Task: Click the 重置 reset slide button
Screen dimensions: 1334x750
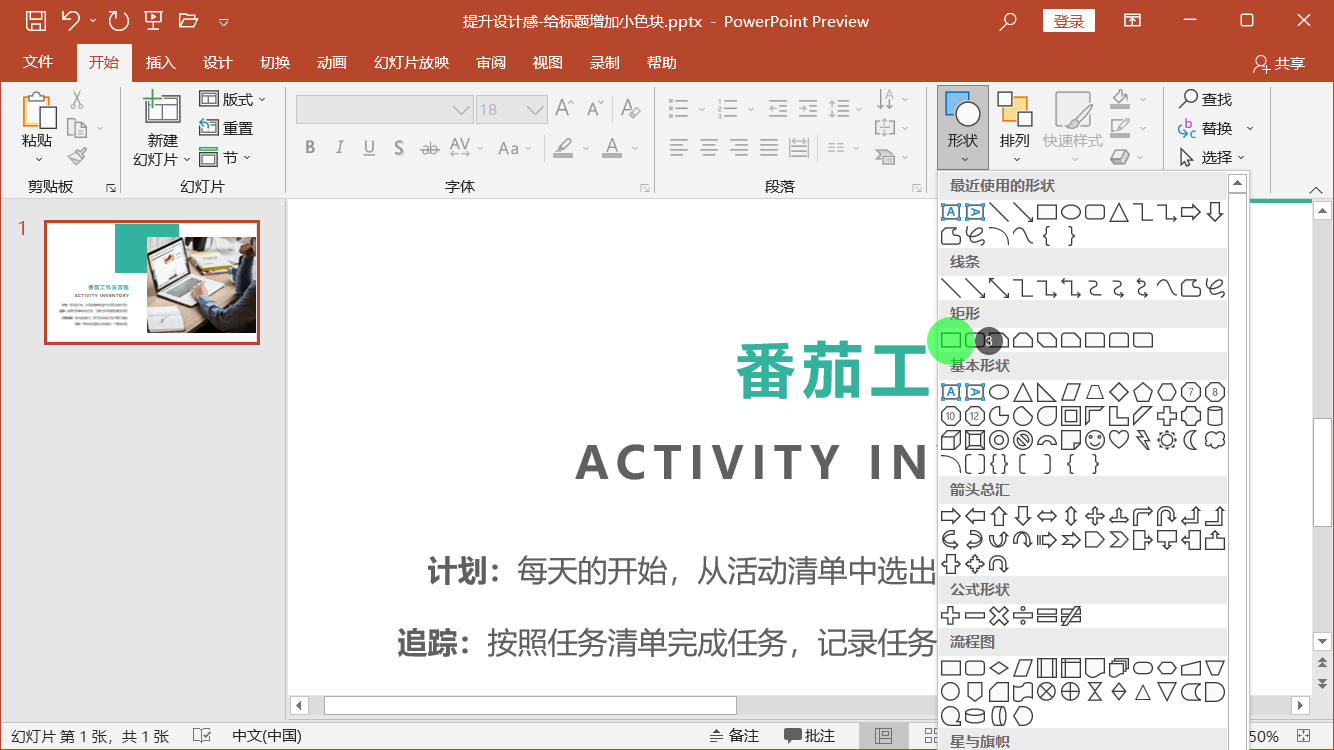Action: tap(226, 128)
